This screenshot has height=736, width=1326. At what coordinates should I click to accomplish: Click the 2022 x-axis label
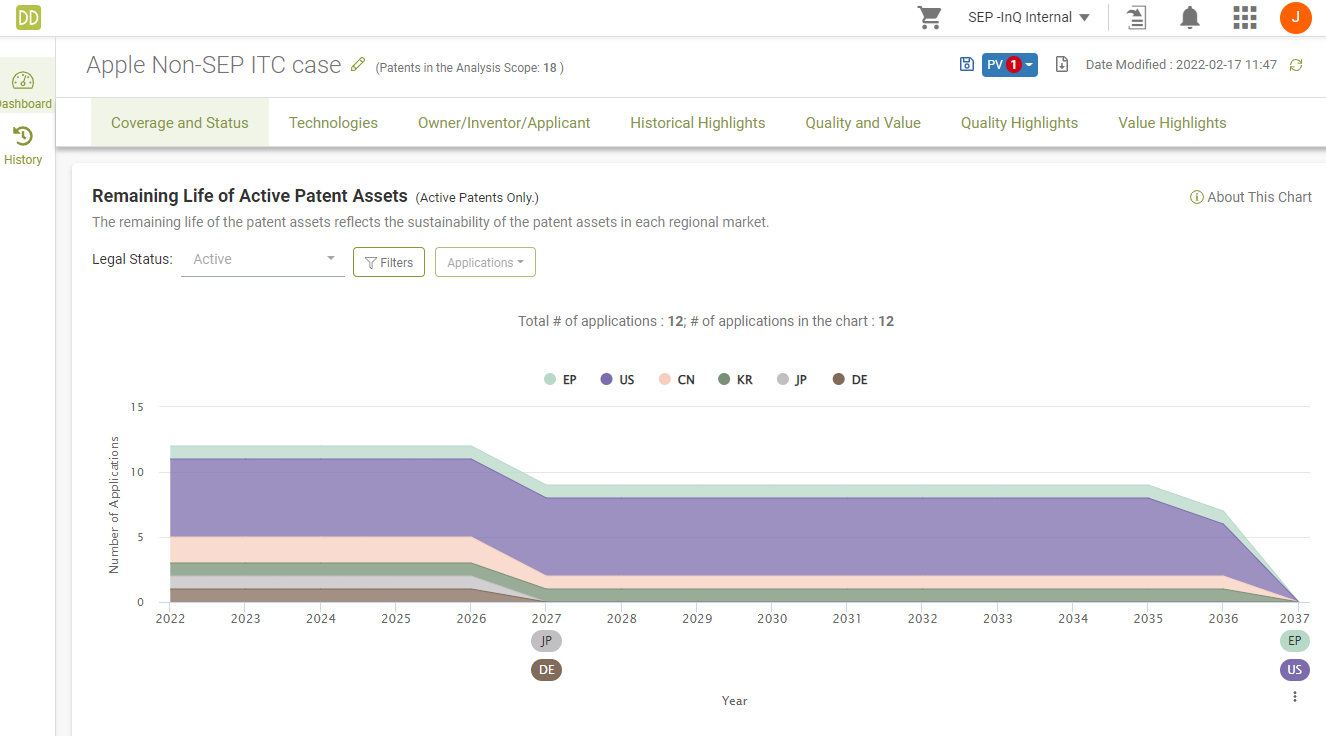click(x=170, y=618)
